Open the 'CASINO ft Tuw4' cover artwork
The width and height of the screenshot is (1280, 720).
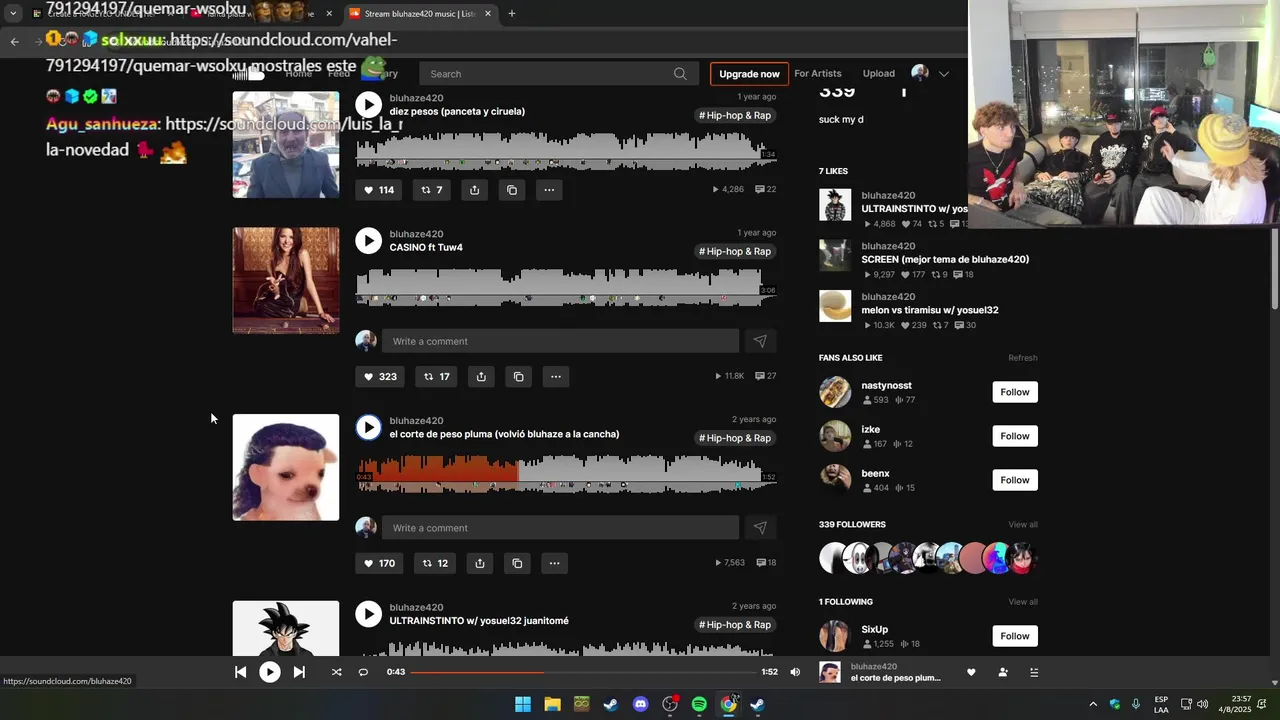coord(286,280)
